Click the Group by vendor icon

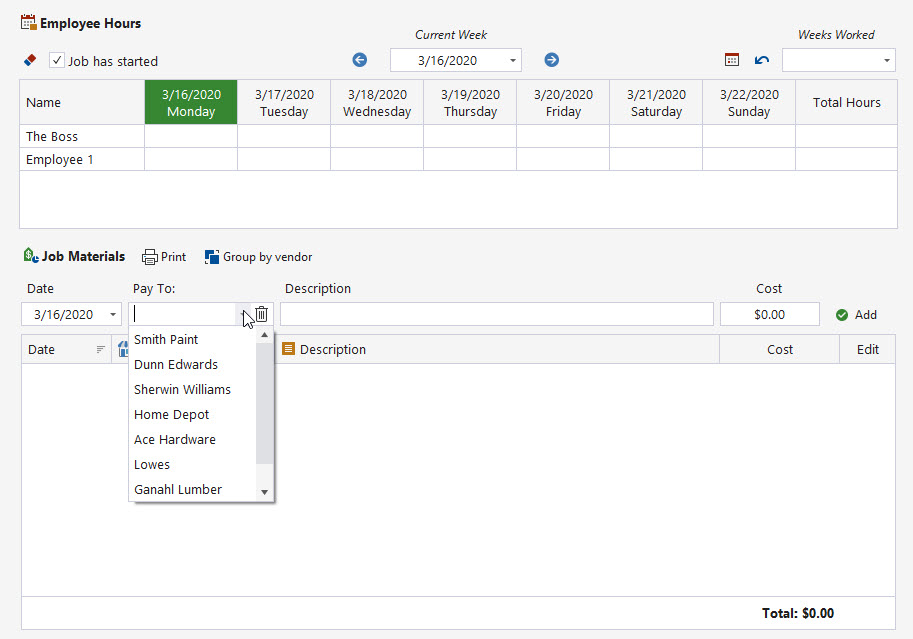coord(211,256)
